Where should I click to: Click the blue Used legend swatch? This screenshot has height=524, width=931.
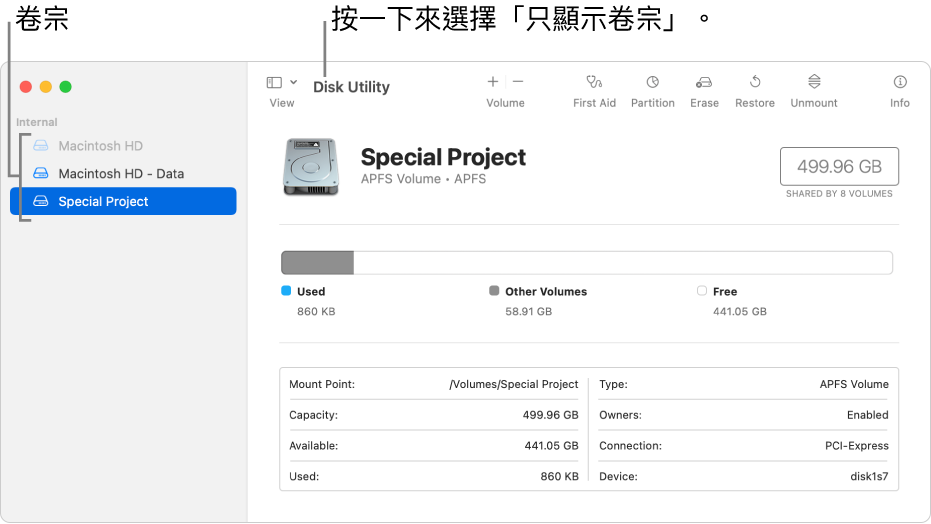point(286,291)
